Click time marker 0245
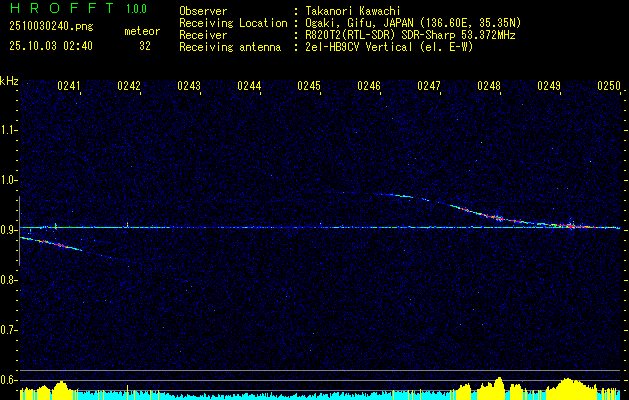629x400 pixels. (x=309, y=86)
